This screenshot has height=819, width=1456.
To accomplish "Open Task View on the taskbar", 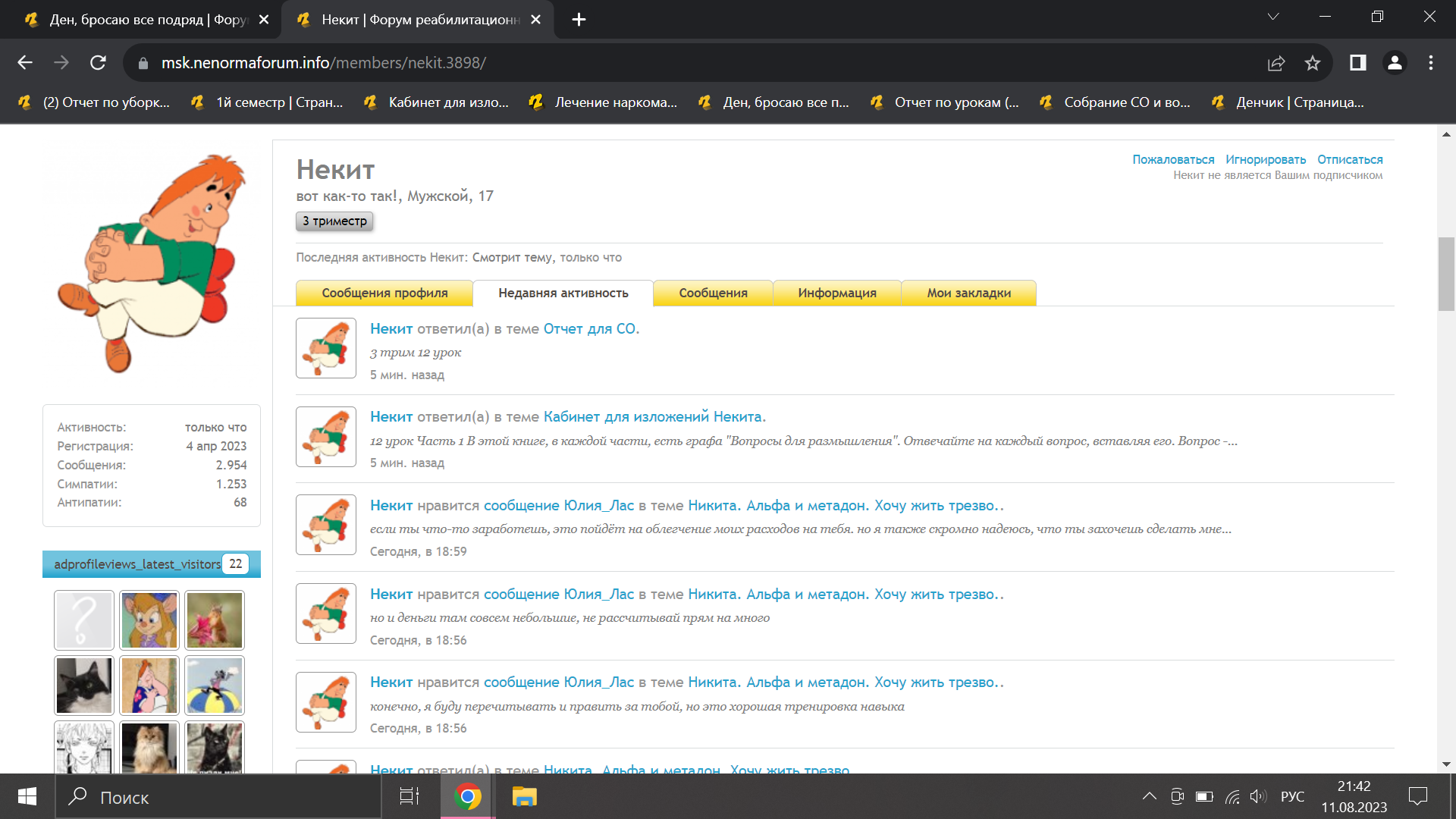I will 409,797.
